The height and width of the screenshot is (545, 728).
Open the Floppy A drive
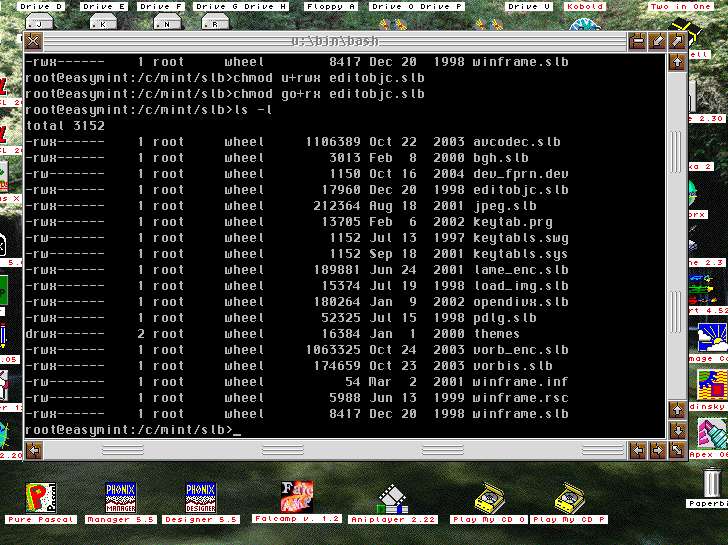[x=333, y=7]
